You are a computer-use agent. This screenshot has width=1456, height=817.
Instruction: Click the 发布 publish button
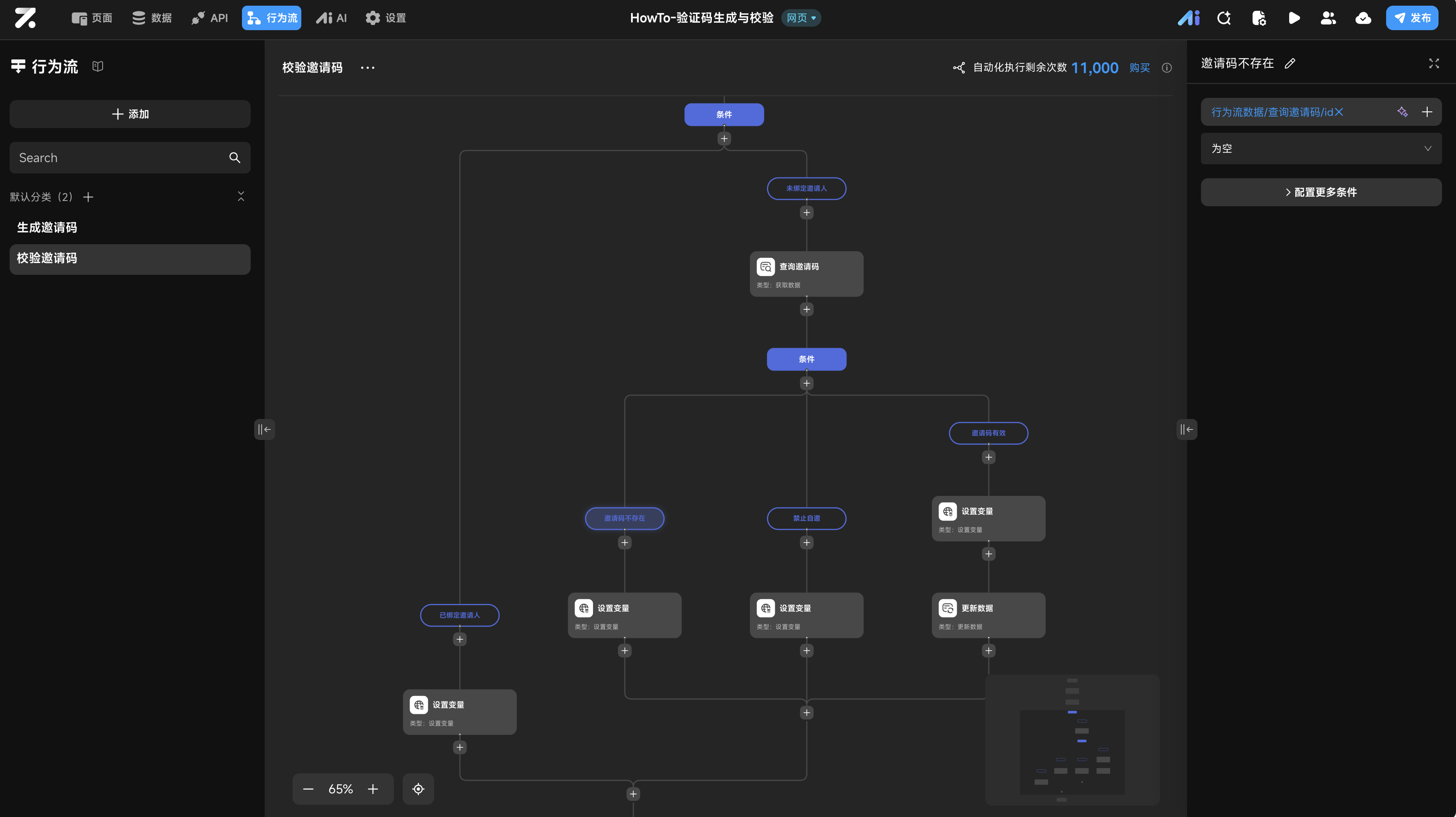click(x=1412, y=18)
